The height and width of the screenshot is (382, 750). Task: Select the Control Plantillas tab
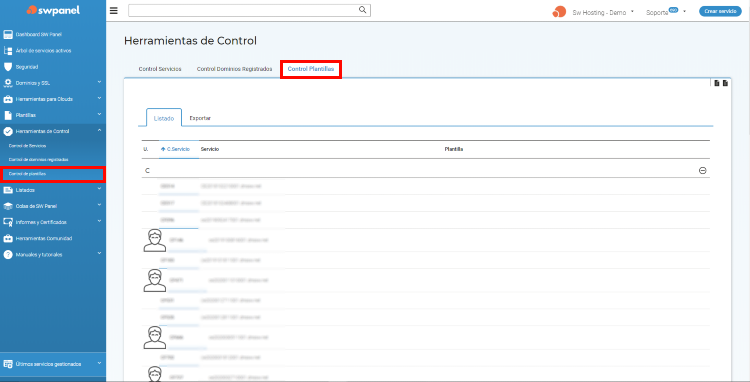click(x=310, y=69)
